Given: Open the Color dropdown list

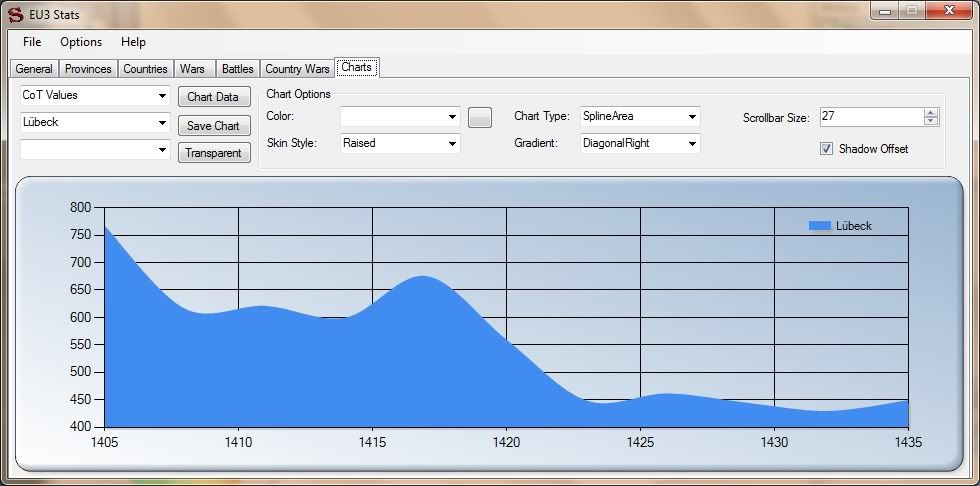Looking at the screenshot, I should click(452, 117).
